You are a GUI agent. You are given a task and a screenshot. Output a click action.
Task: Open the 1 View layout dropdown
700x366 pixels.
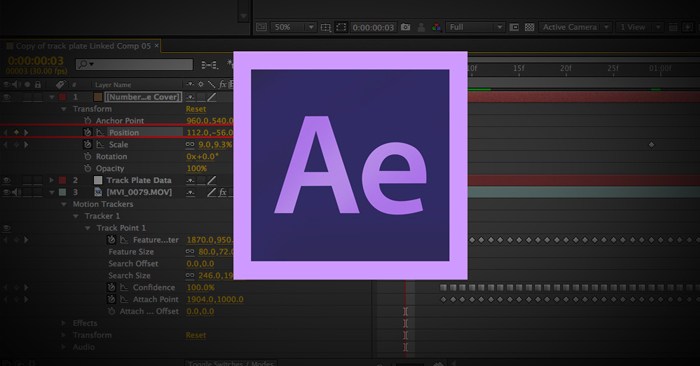click(x=639, y=27)
